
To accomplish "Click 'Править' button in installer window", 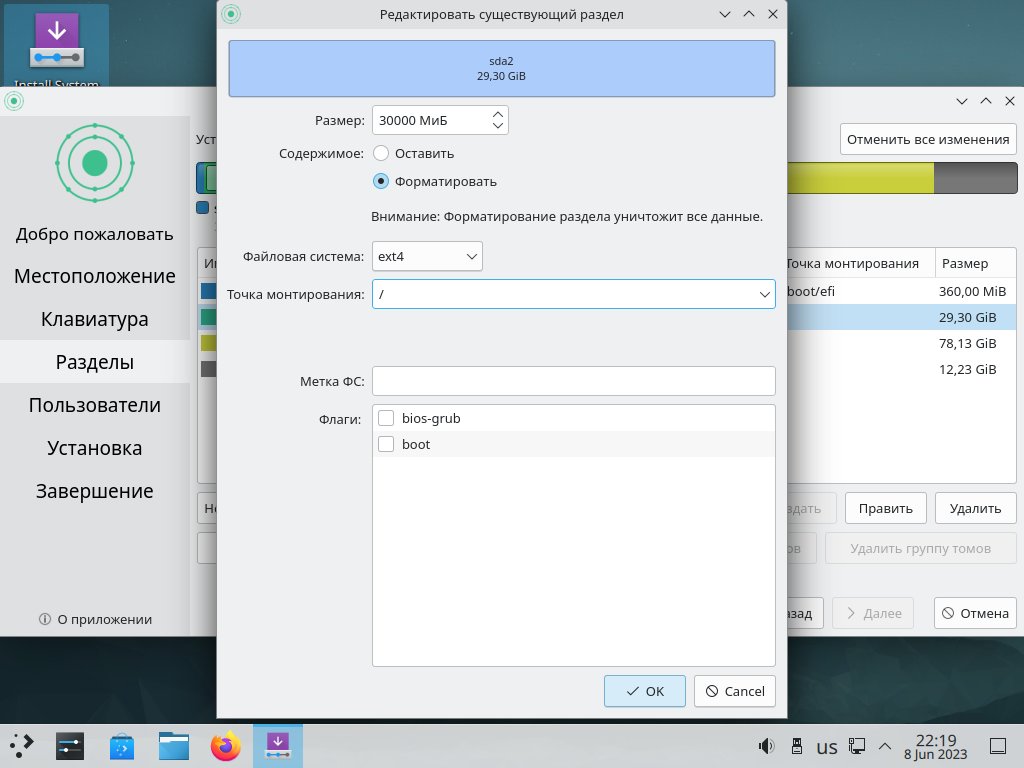I will (886, 508).
